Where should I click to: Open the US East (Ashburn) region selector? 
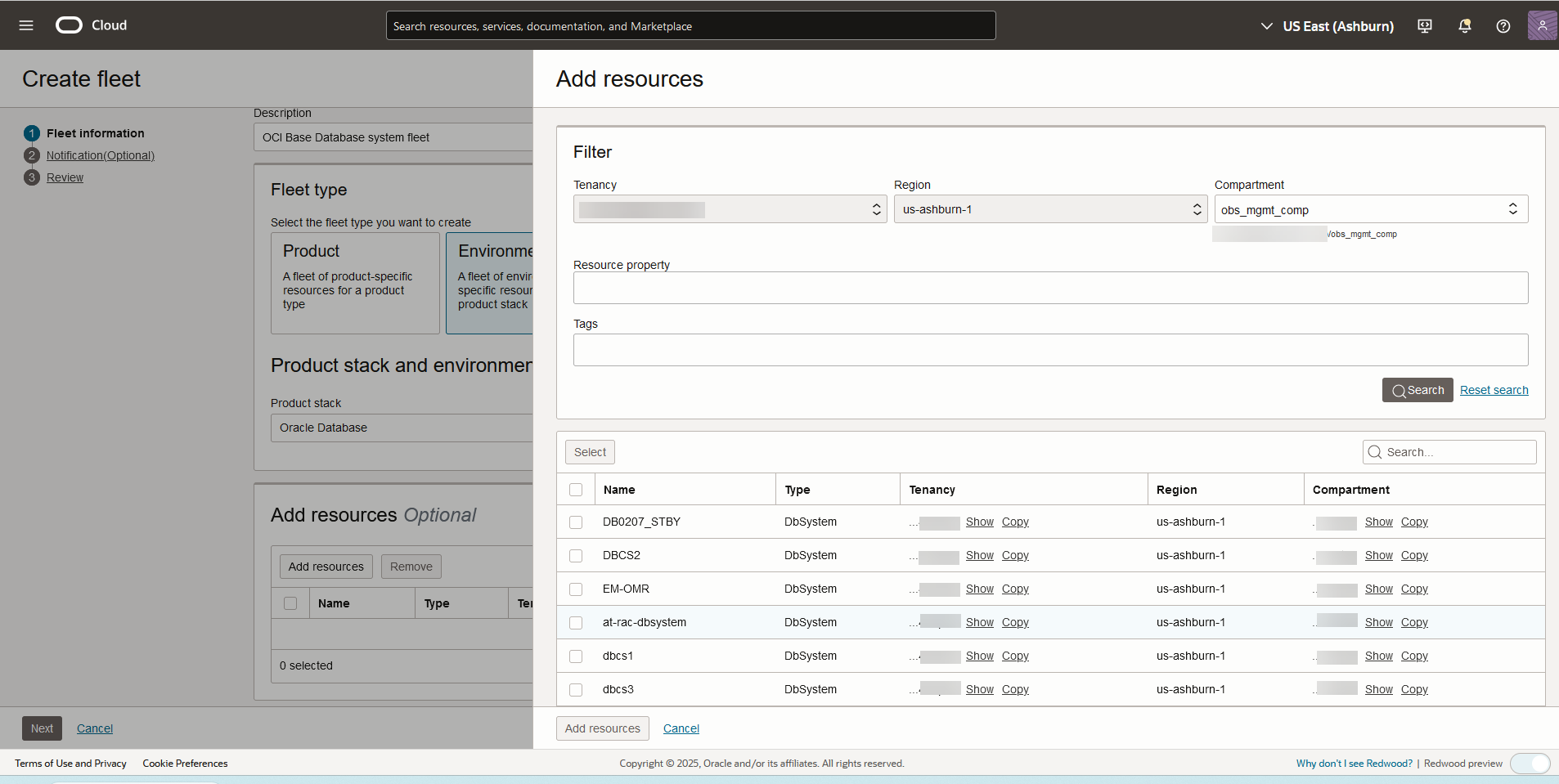[x=1325, y=25]
